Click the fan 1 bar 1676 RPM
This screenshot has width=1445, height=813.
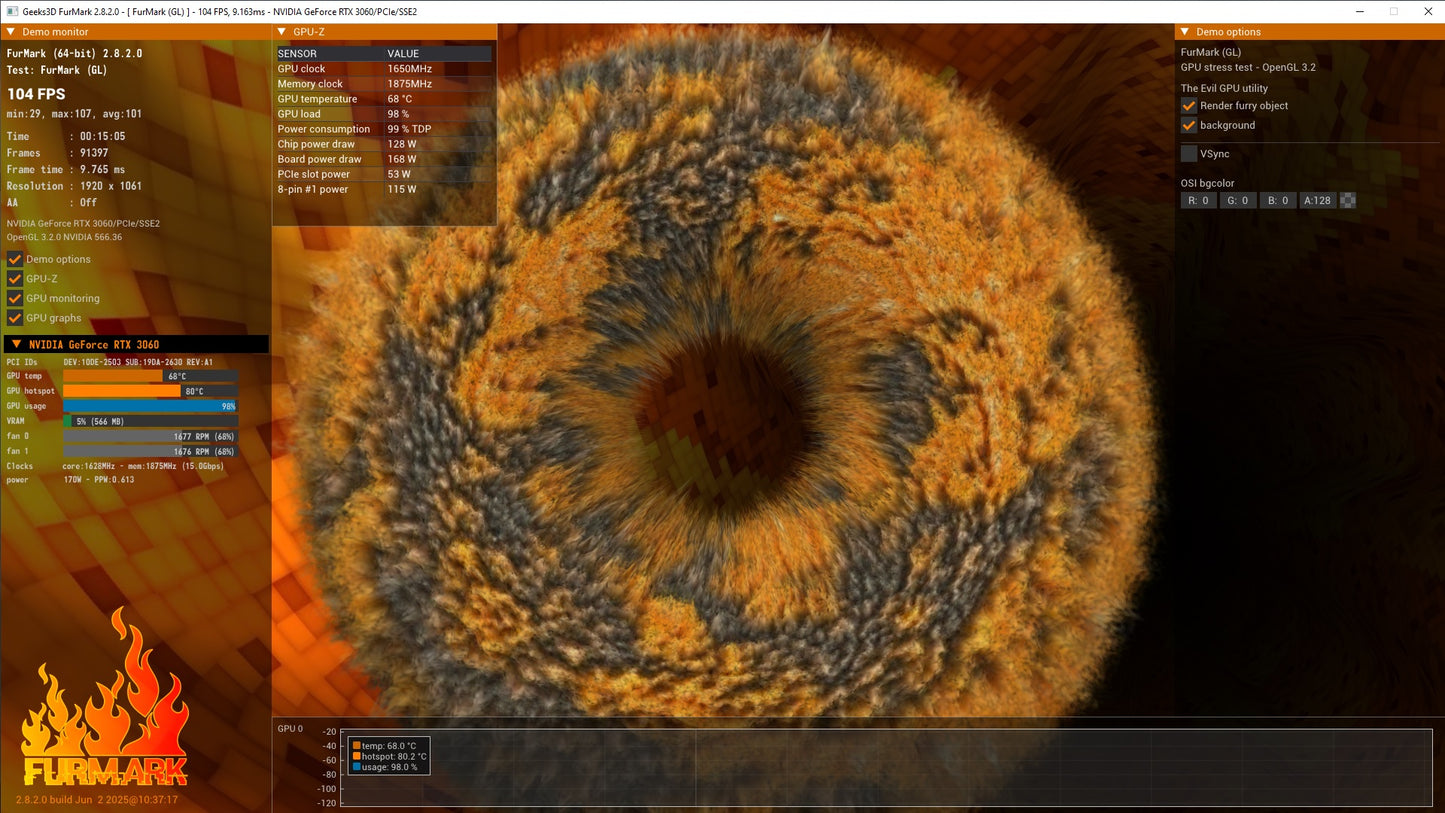(150, 451)
